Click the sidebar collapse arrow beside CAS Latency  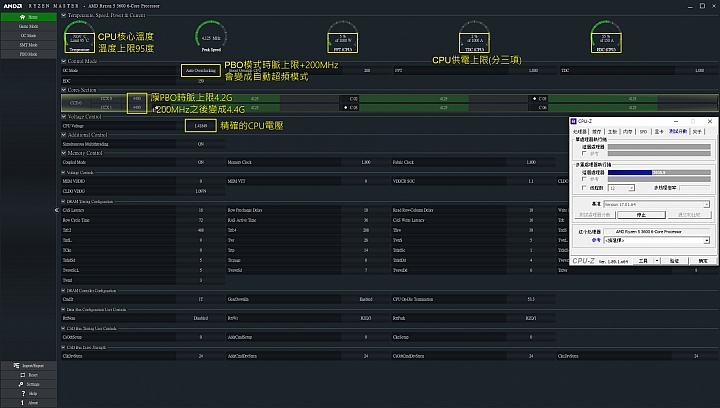(x=57, y=210)
